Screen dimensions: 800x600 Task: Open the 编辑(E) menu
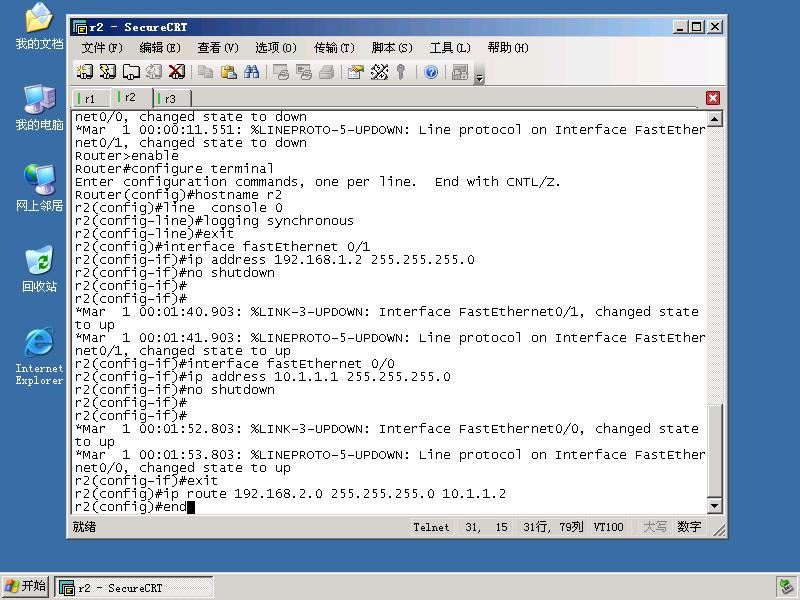(160, 48)
